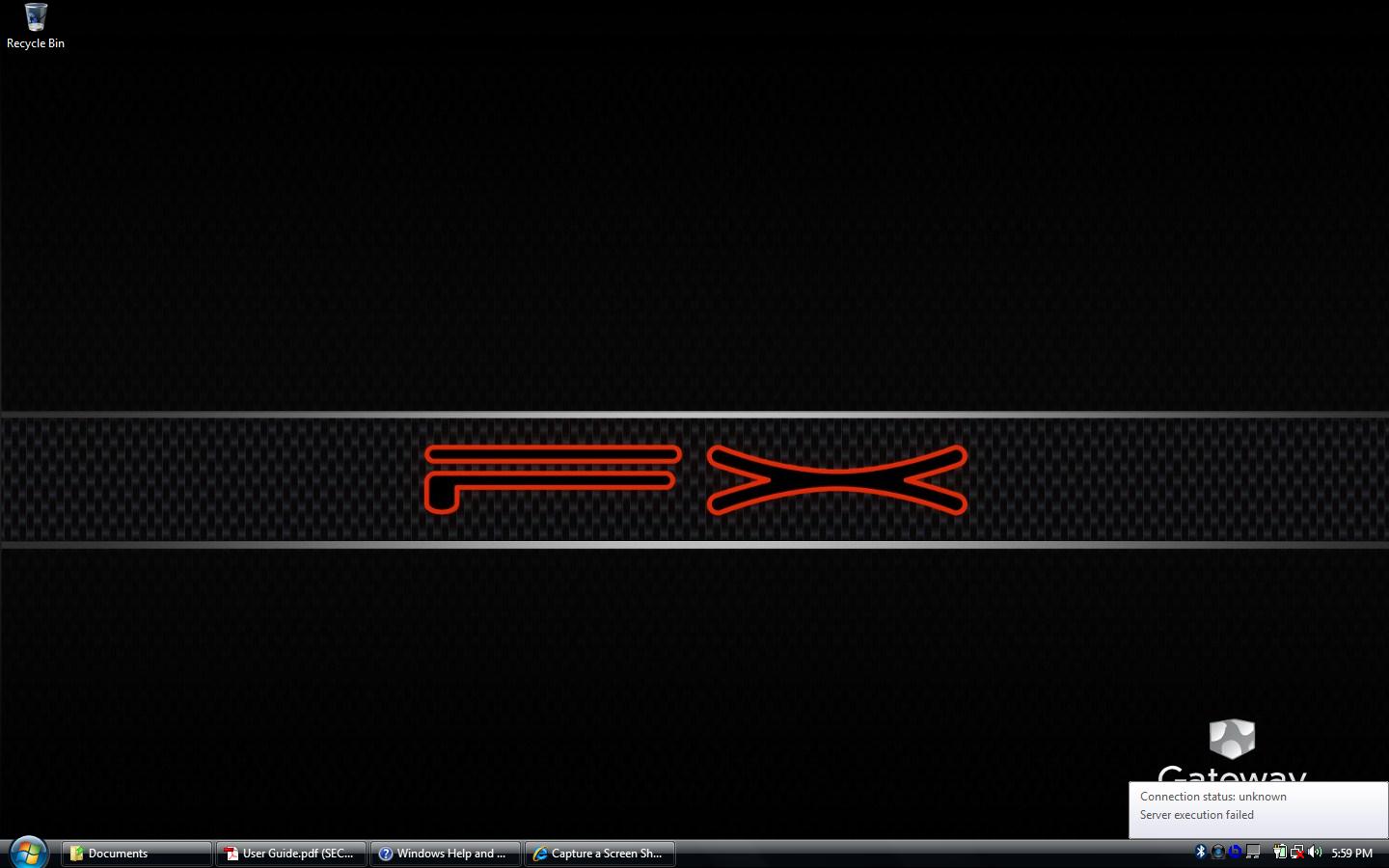Open the volume speaker tray icon
The height and width of the screenshot is (868, 1389).
point(1315,852)
